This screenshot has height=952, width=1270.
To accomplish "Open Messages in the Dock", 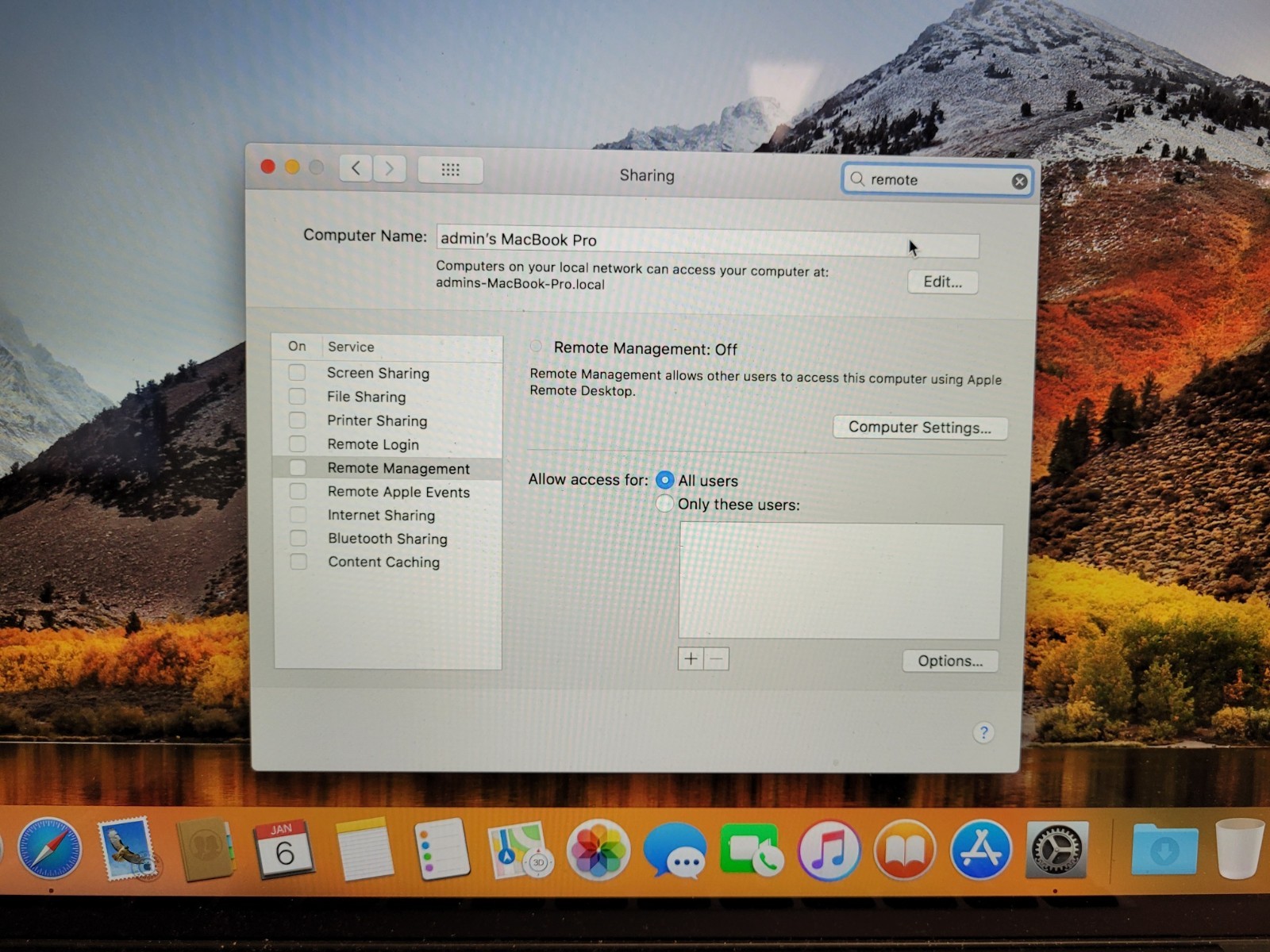I will pyautogui.click(x=675, y=850).
